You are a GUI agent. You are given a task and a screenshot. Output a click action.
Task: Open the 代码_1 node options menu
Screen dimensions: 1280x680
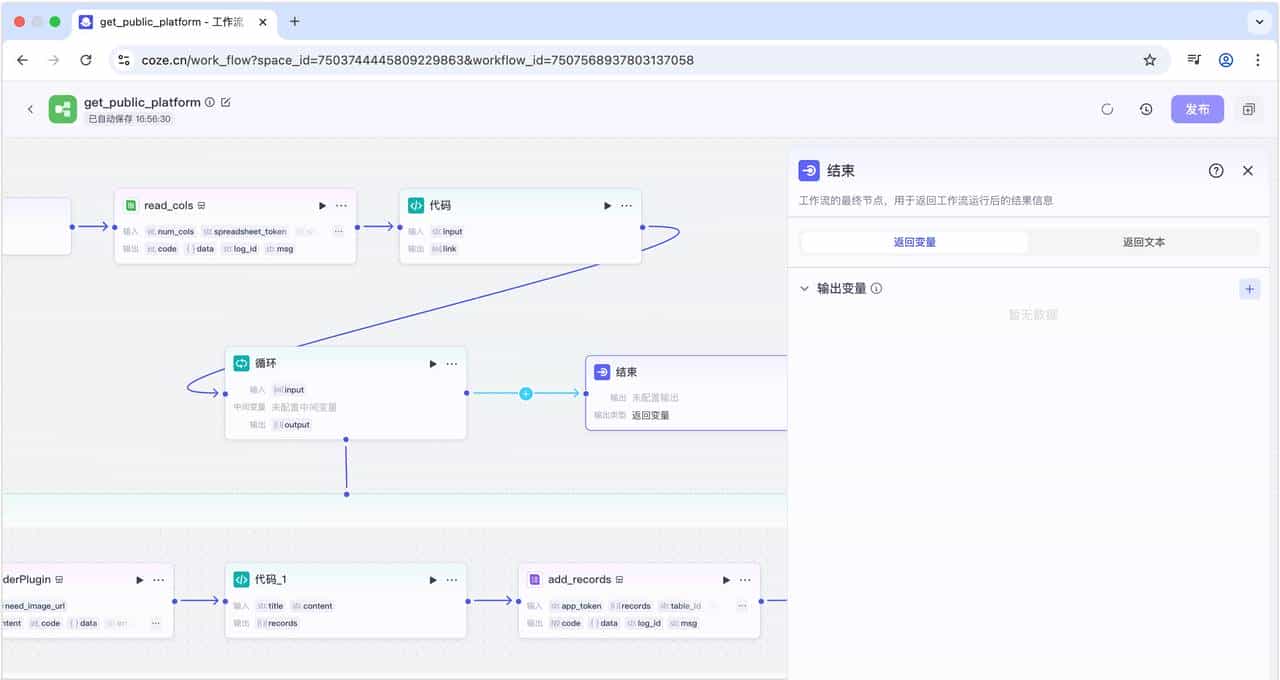tap(452, 580)
